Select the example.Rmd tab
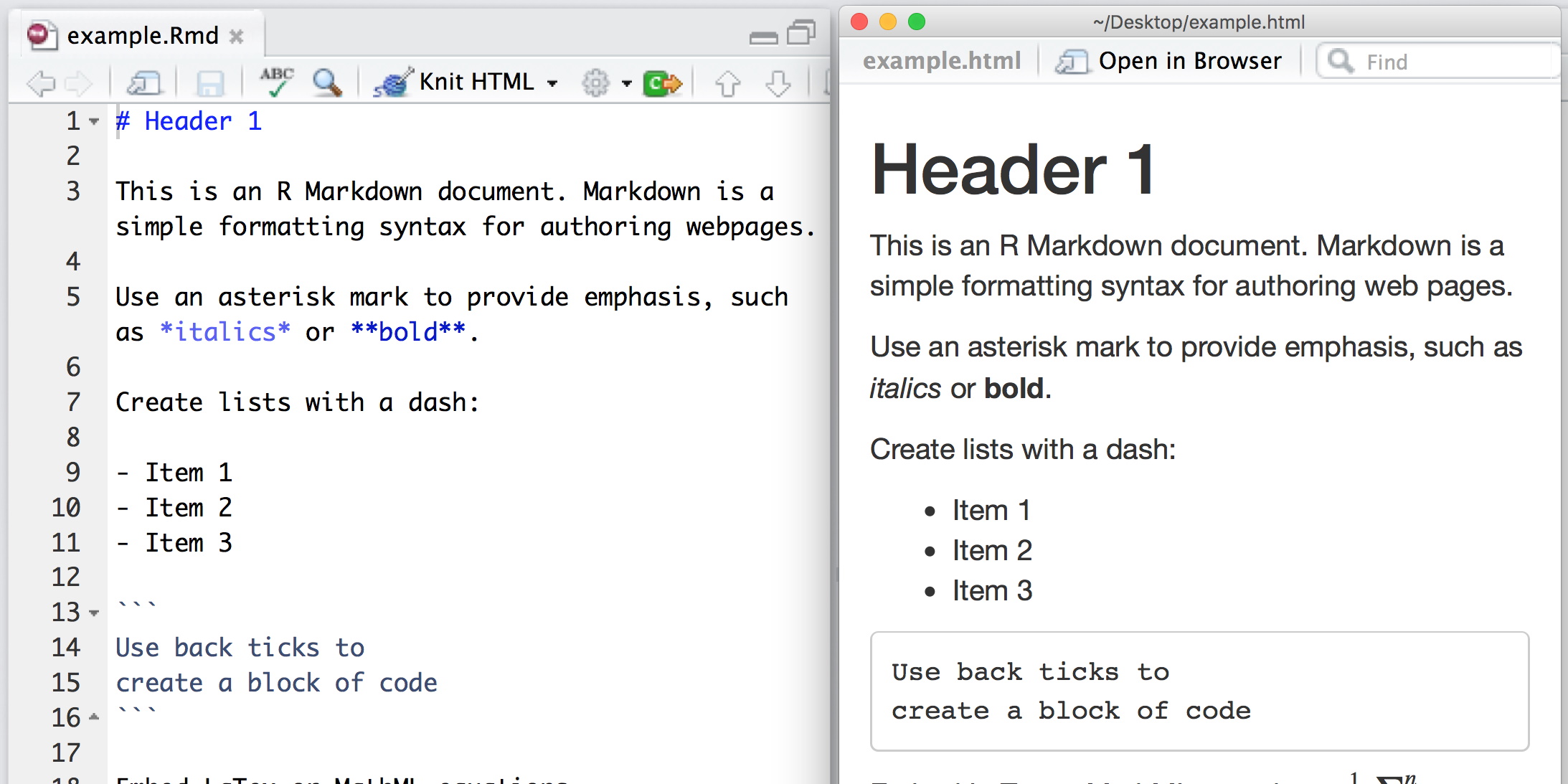 click(143, 35)
